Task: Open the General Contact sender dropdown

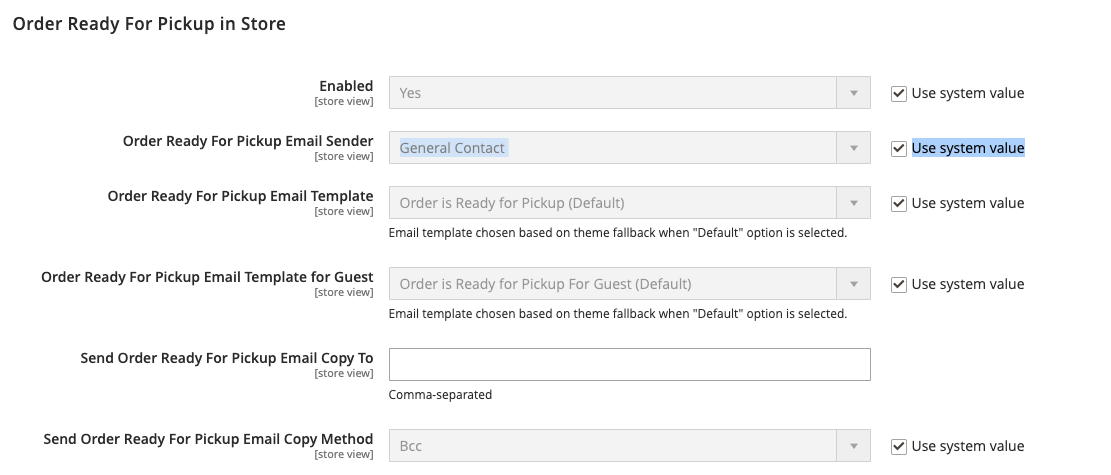Action: (x=629, y=148)
